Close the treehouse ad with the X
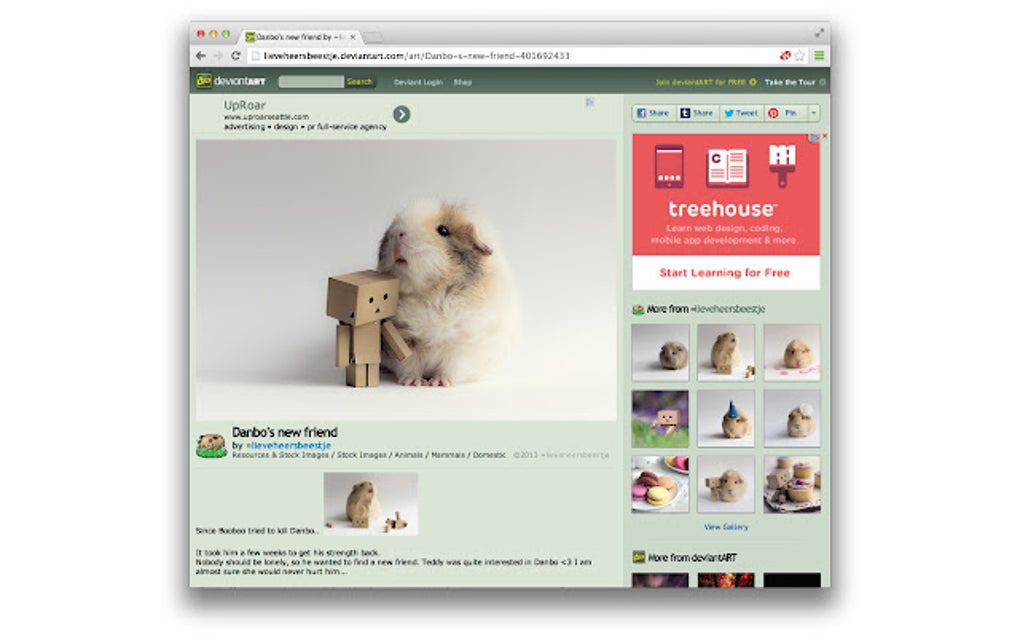1020x638 pixels. 824,137
